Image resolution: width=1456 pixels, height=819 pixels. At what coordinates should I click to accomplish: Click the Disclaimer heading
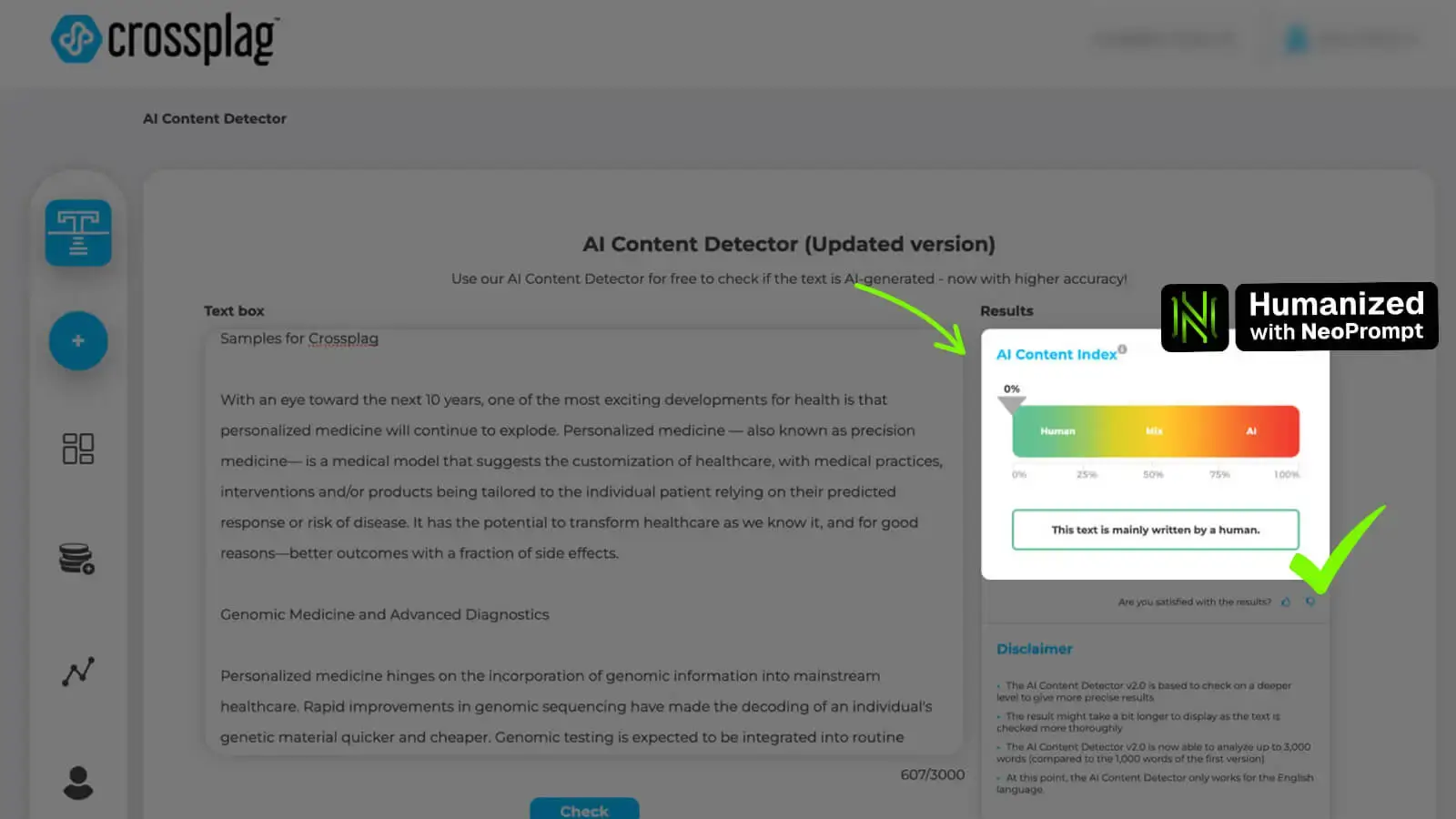pos(1035,649)
